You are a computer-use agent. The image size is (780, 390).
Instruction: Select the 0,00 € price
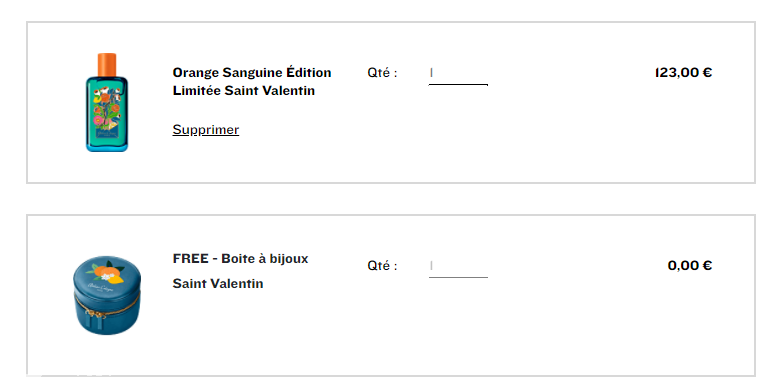coord(689,266)
